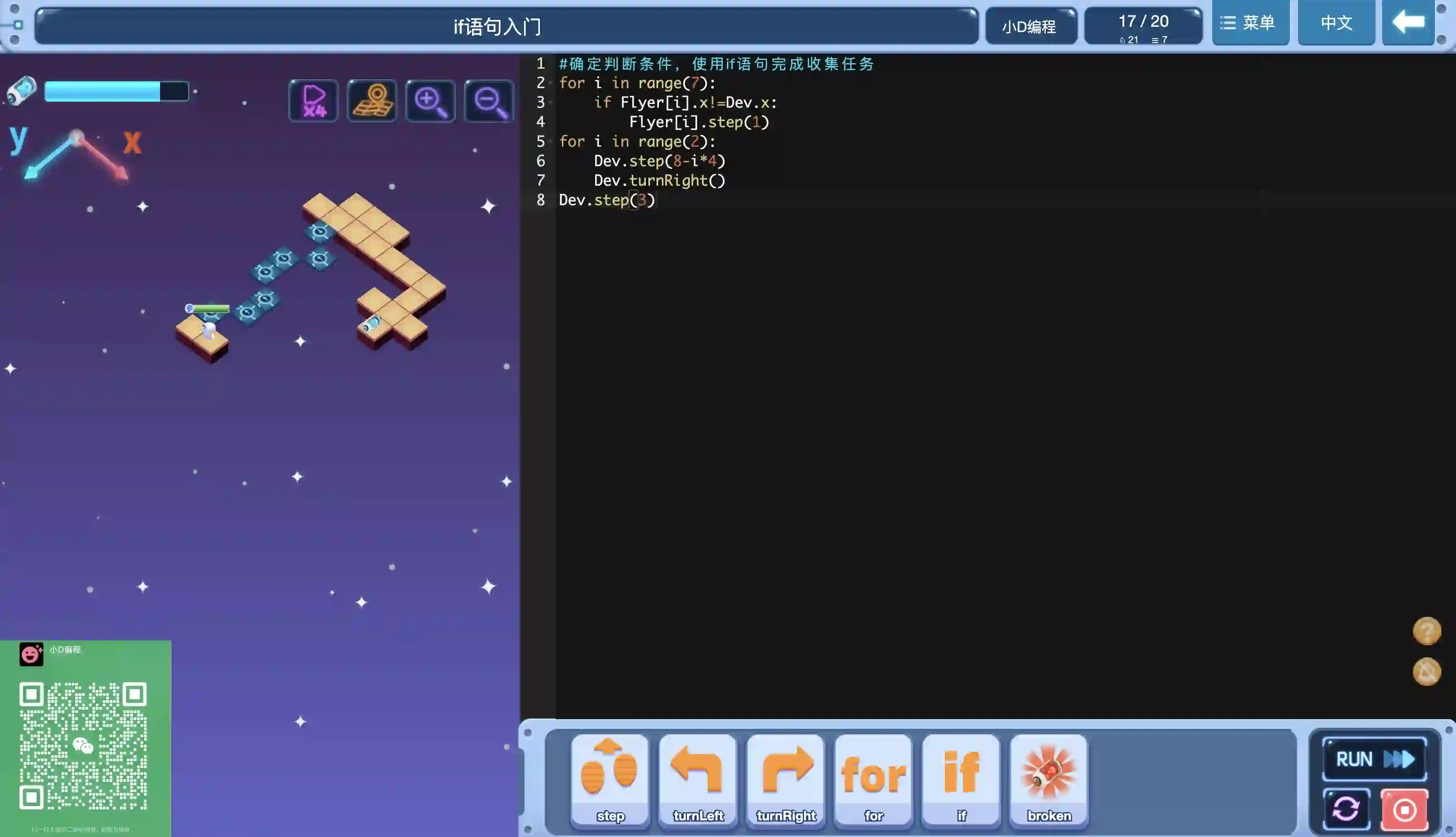This screenshot has width=1456, height=837.
Task: Click the blue energy progress bar
Action: click(x=116, y=91)
